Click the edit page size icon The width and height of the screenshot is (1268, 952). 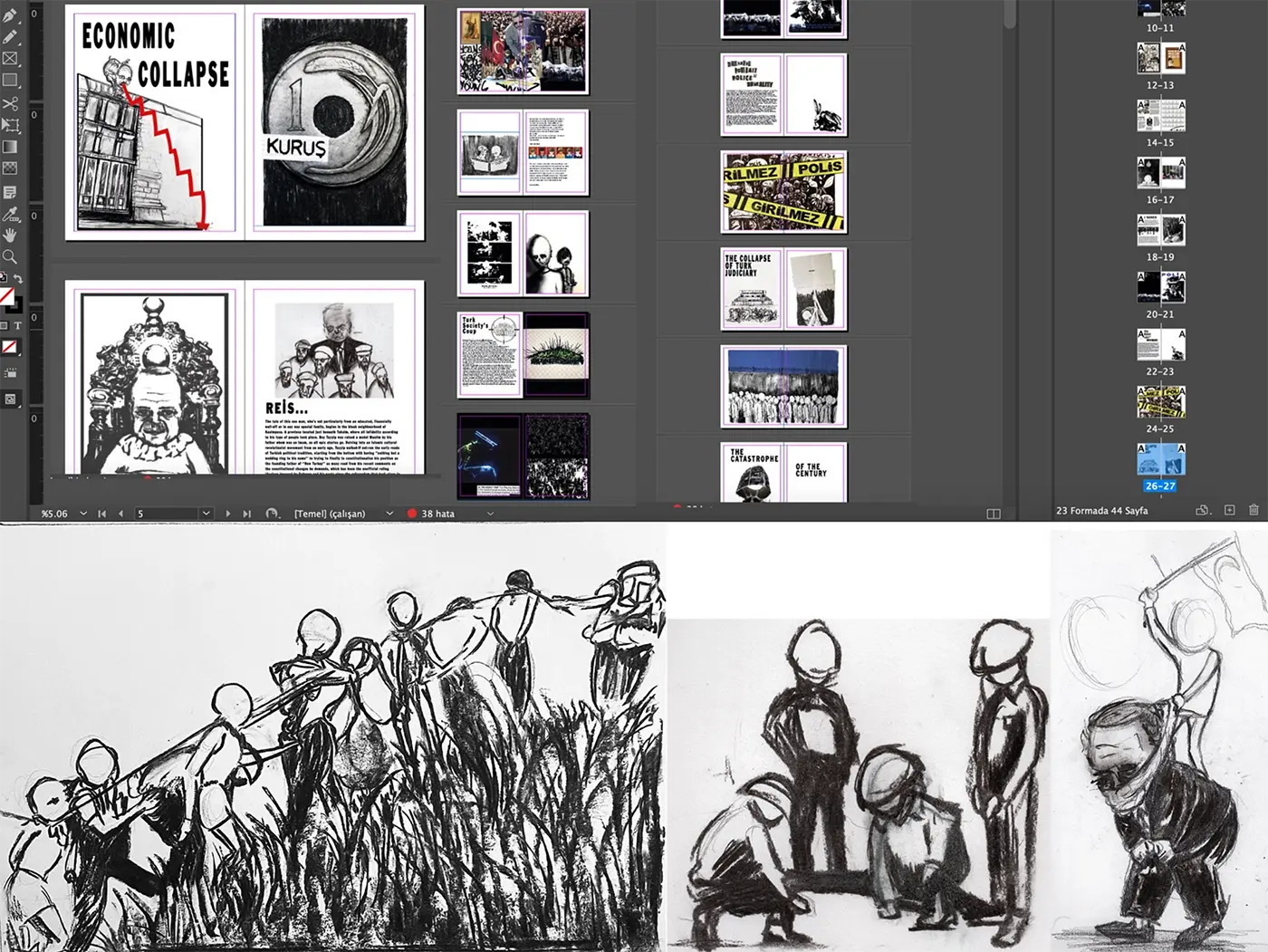[1203, 510]
